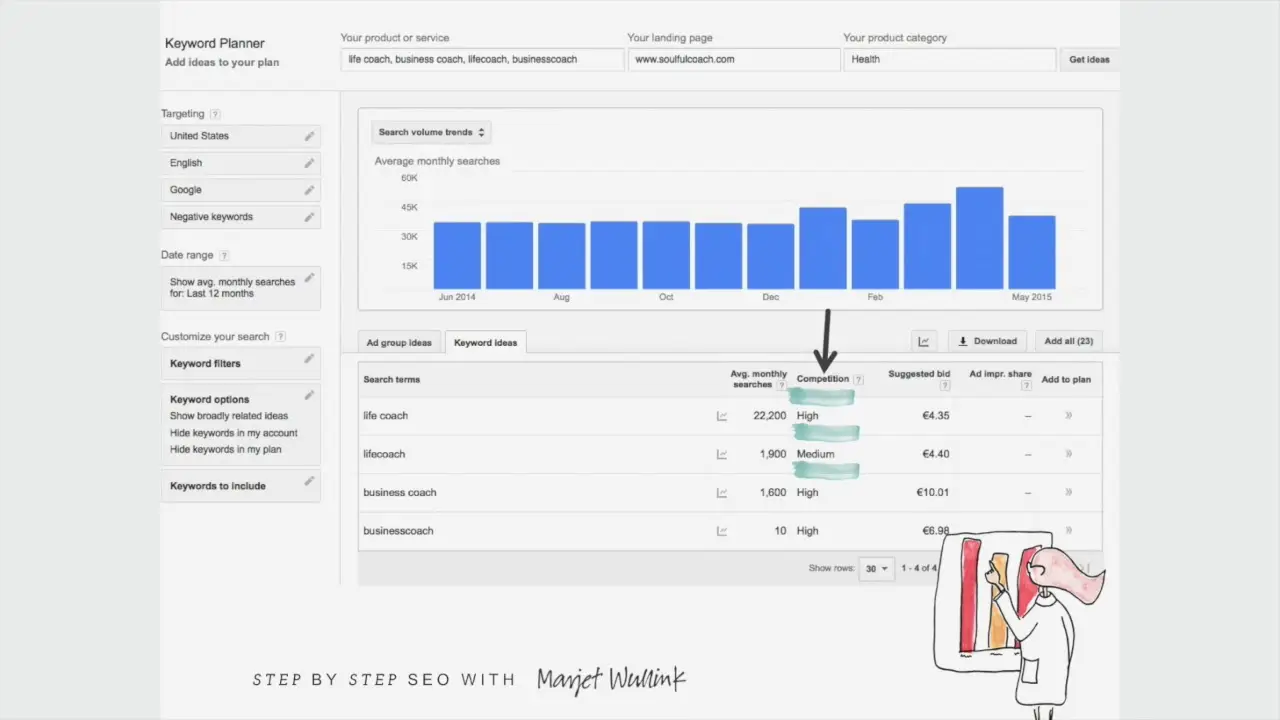
Task: Show the trend chart for life coach
Action: 722,416
